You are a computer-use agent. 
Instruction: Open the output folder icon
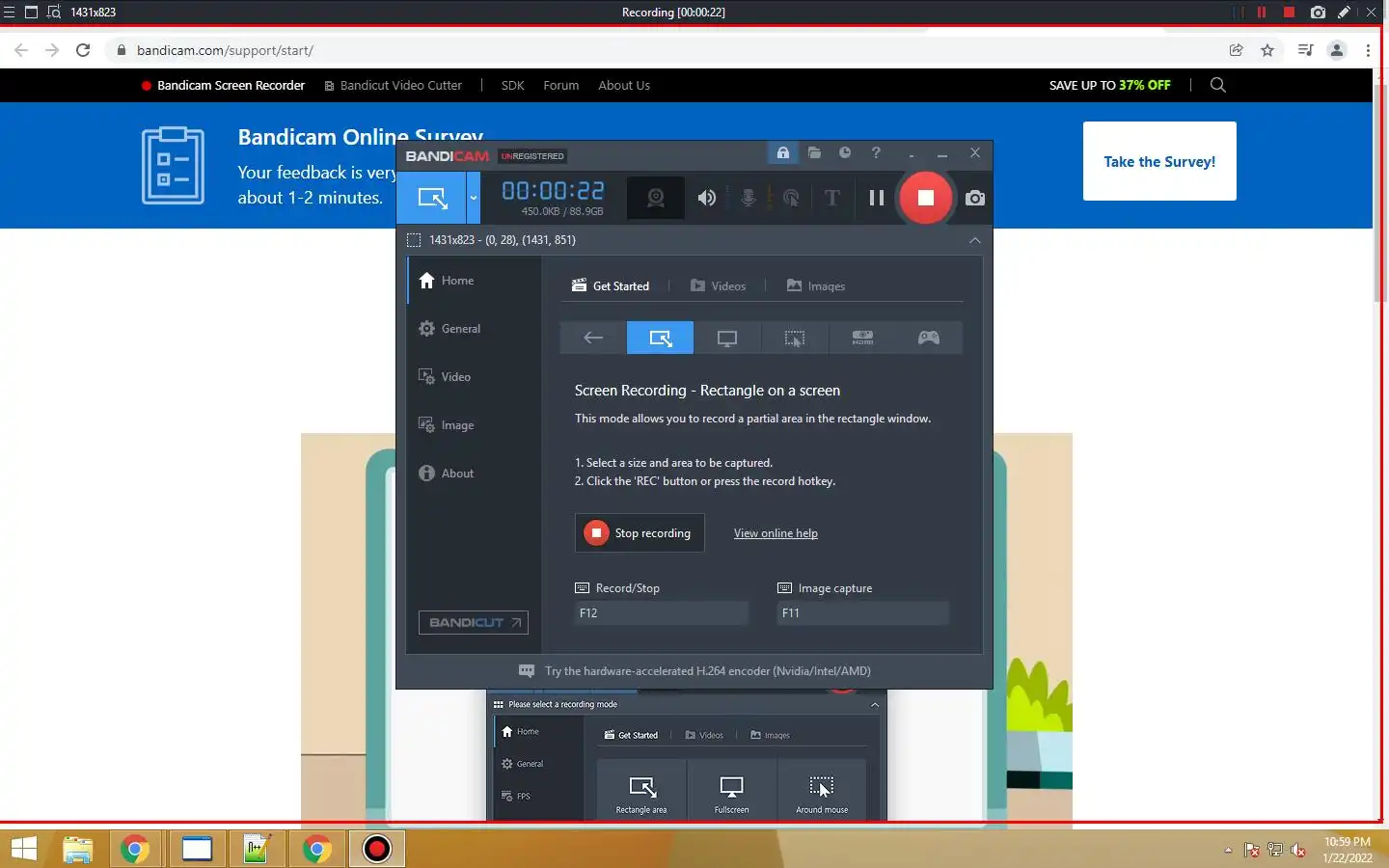point(814,152)
